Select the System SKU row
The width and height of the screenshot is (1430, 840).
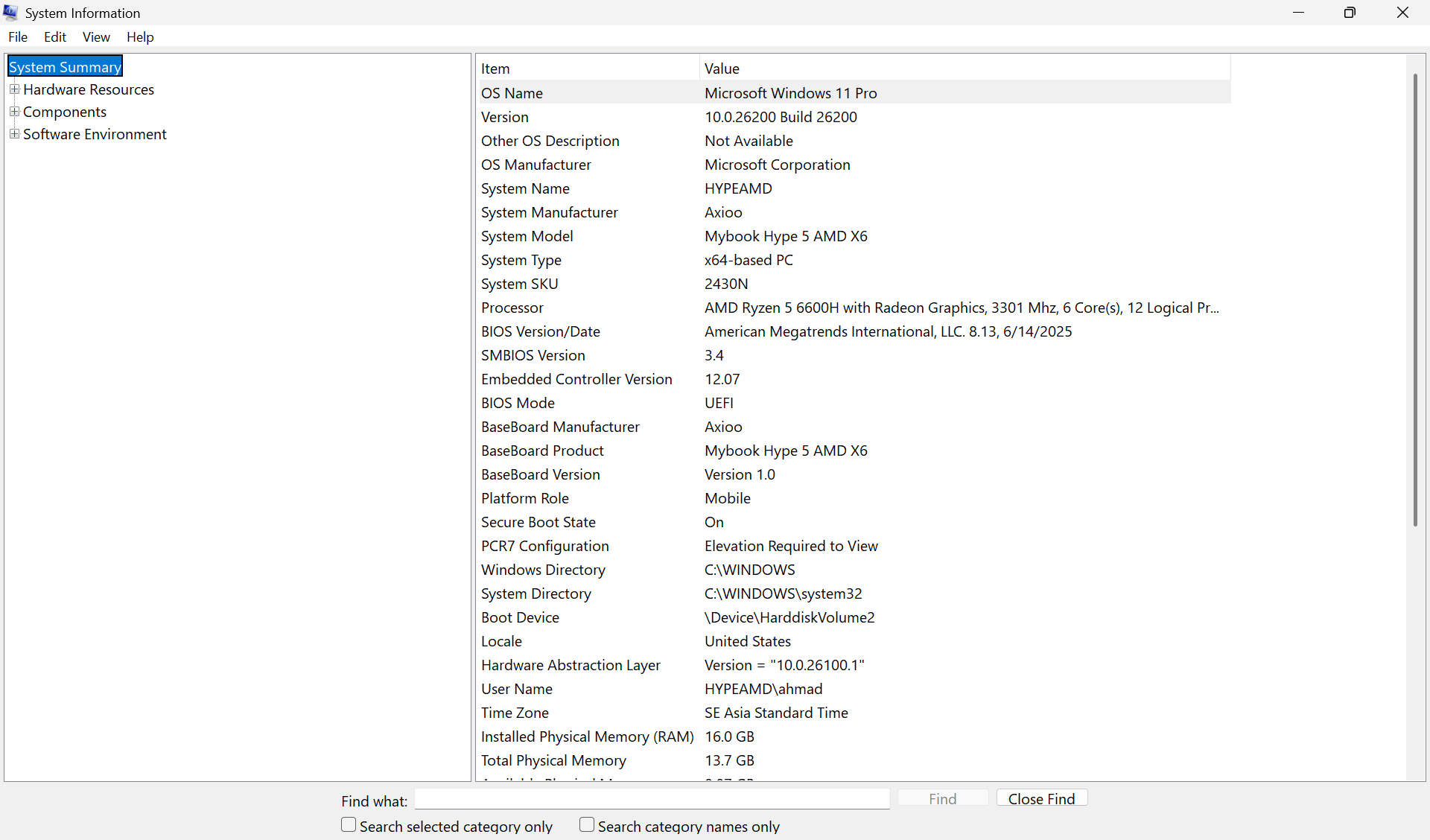(854, 284)
